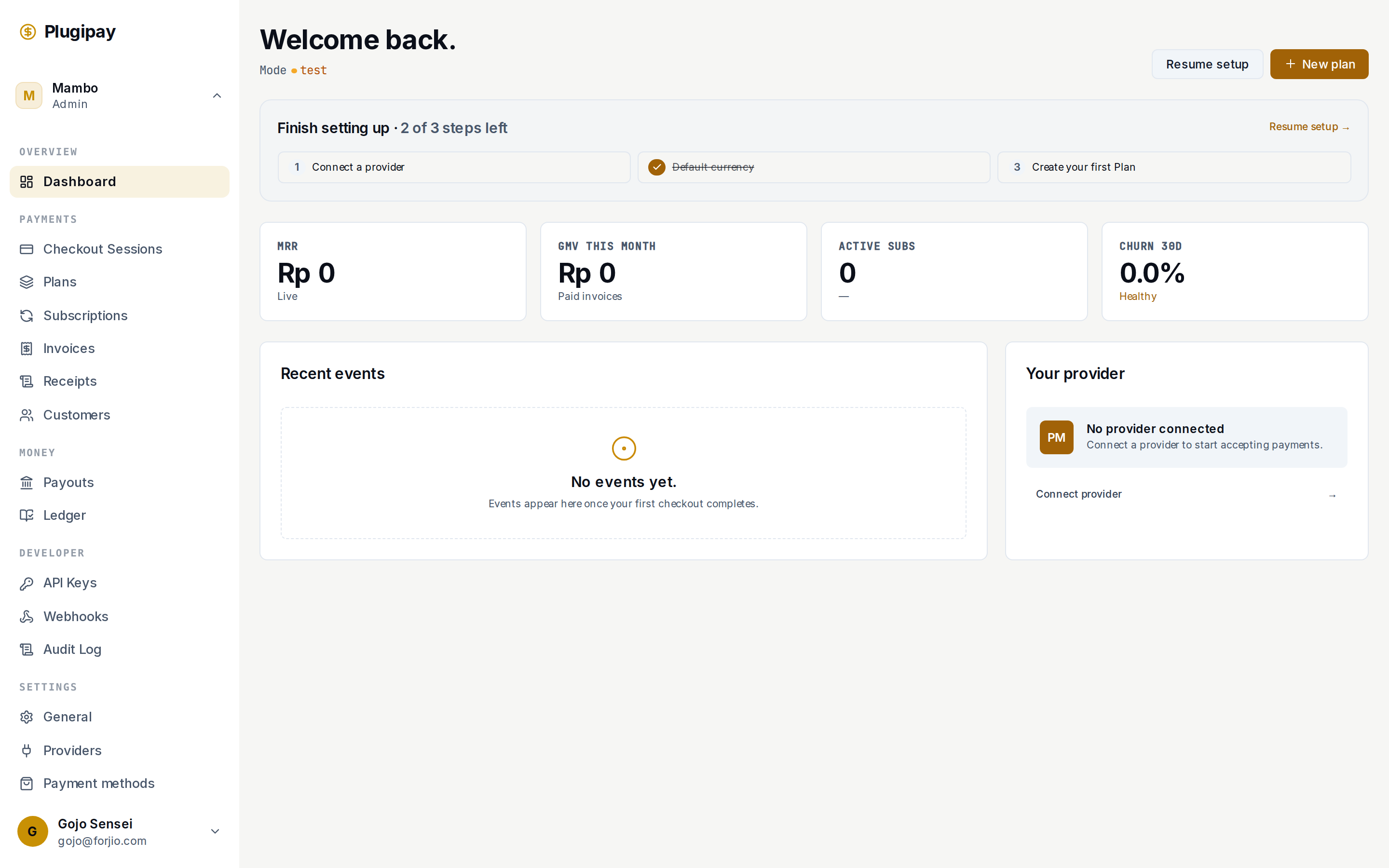Select step 1 Connect a provider
The width and height of the screenshot is (1389, 868).
[x=454, y=167]
